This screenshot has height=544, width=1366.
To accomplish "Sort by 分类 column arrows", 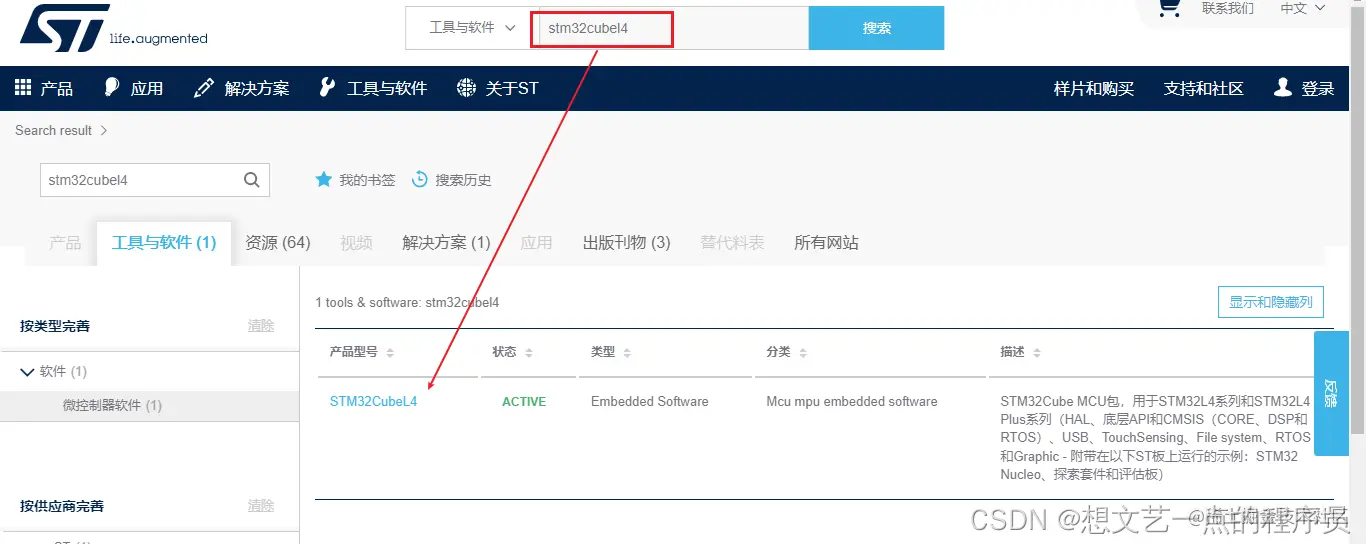I will (x=803, y=353).
